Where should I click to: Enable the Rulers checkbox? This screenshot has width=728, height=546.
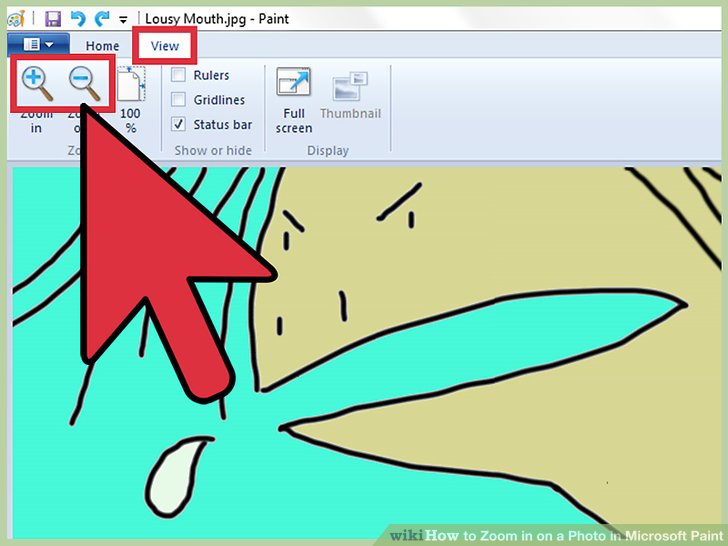coord(178,75)
